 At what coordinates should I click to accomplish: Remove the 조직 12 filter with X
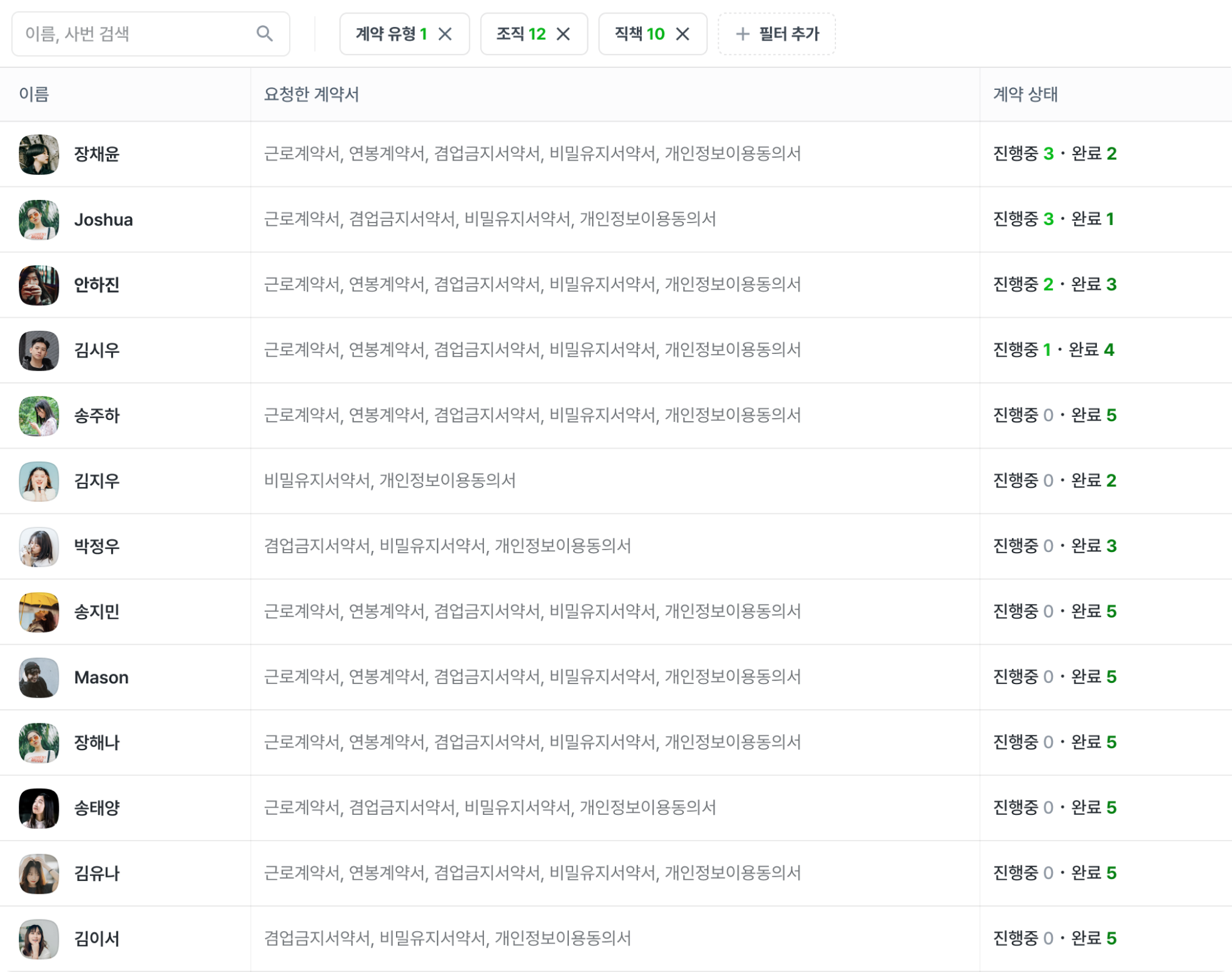pos(563,34)
